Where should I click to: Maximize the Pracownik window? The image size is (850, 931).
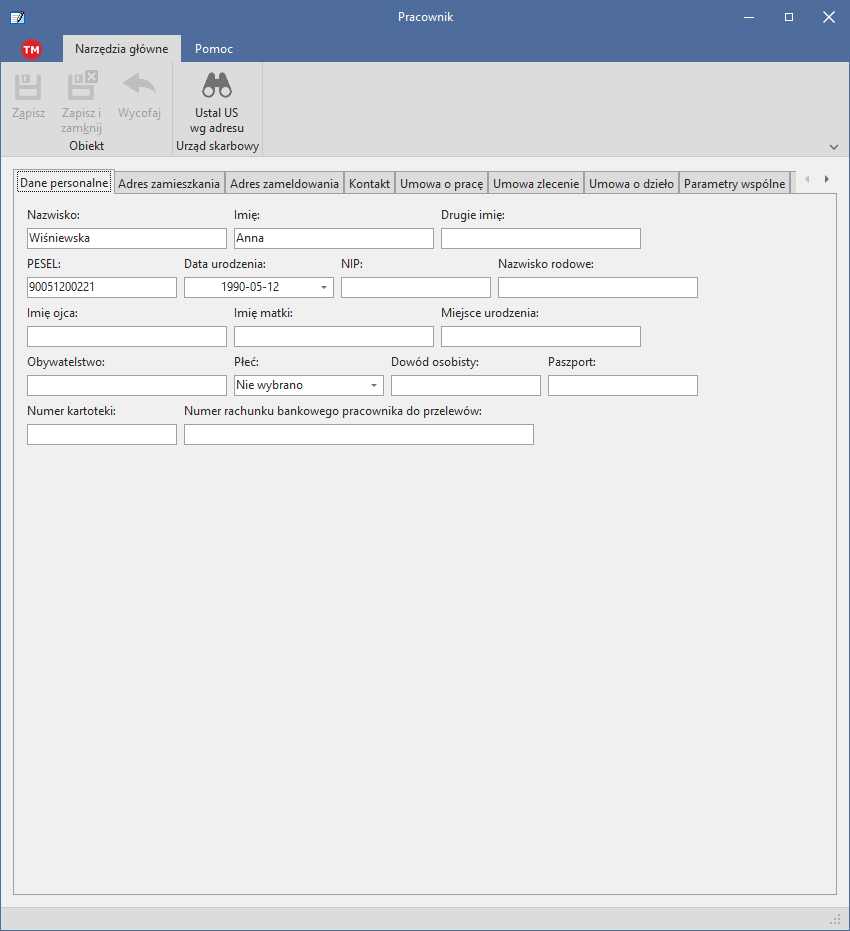[x=789, y=17]
